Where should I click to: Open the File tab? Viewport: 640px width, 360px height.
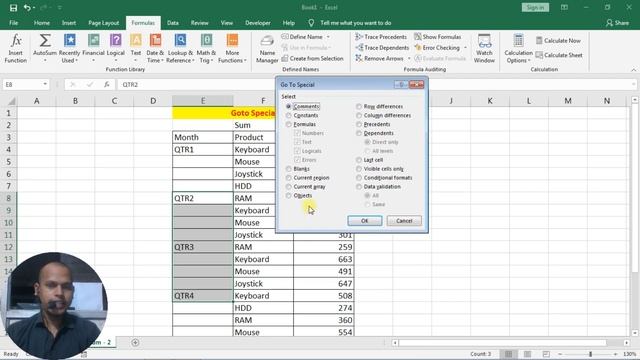tap(13, 23)
